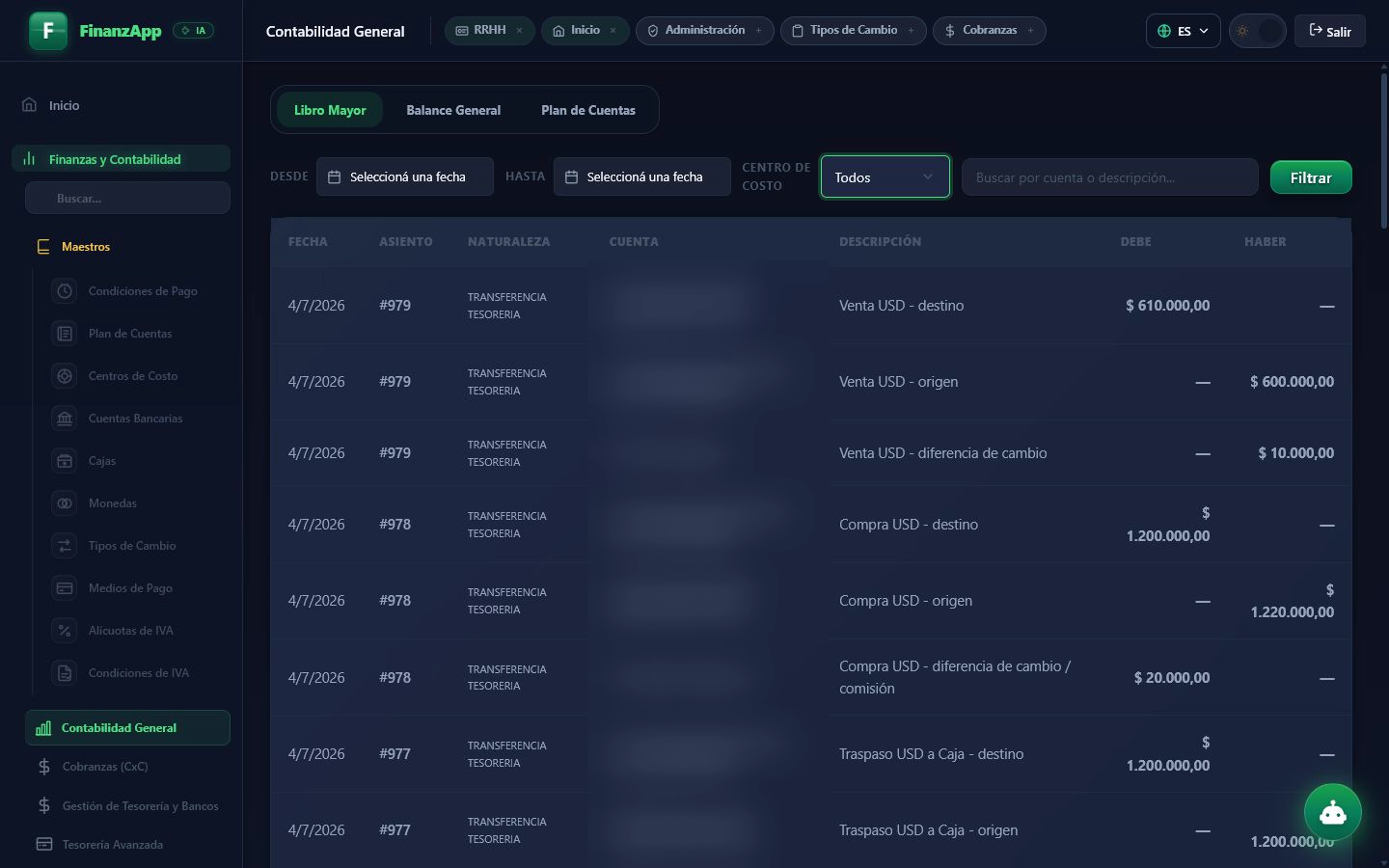Open the Inicio top tab
This screenshot has height=868, width=1389.
click(x=586, y=31)
